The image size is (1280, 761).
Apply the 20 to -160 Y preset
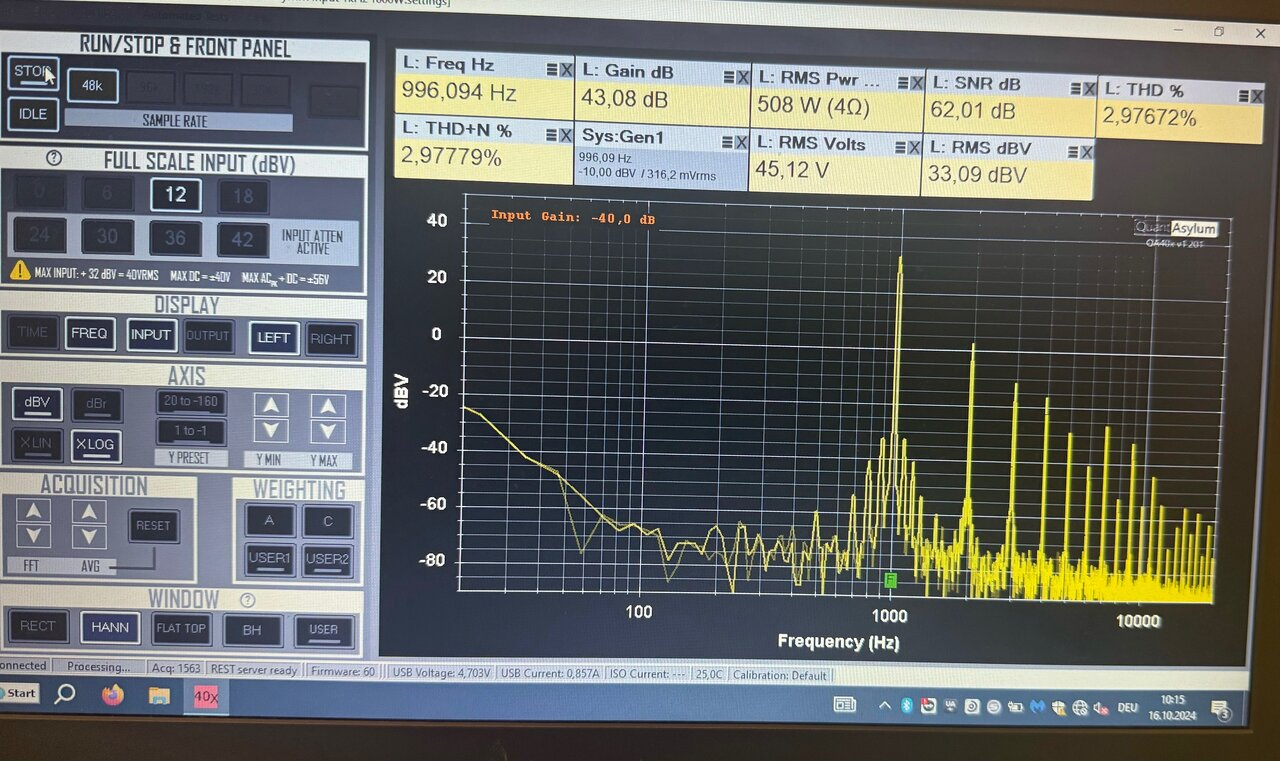pyautogui.click(x=191, y=403)
